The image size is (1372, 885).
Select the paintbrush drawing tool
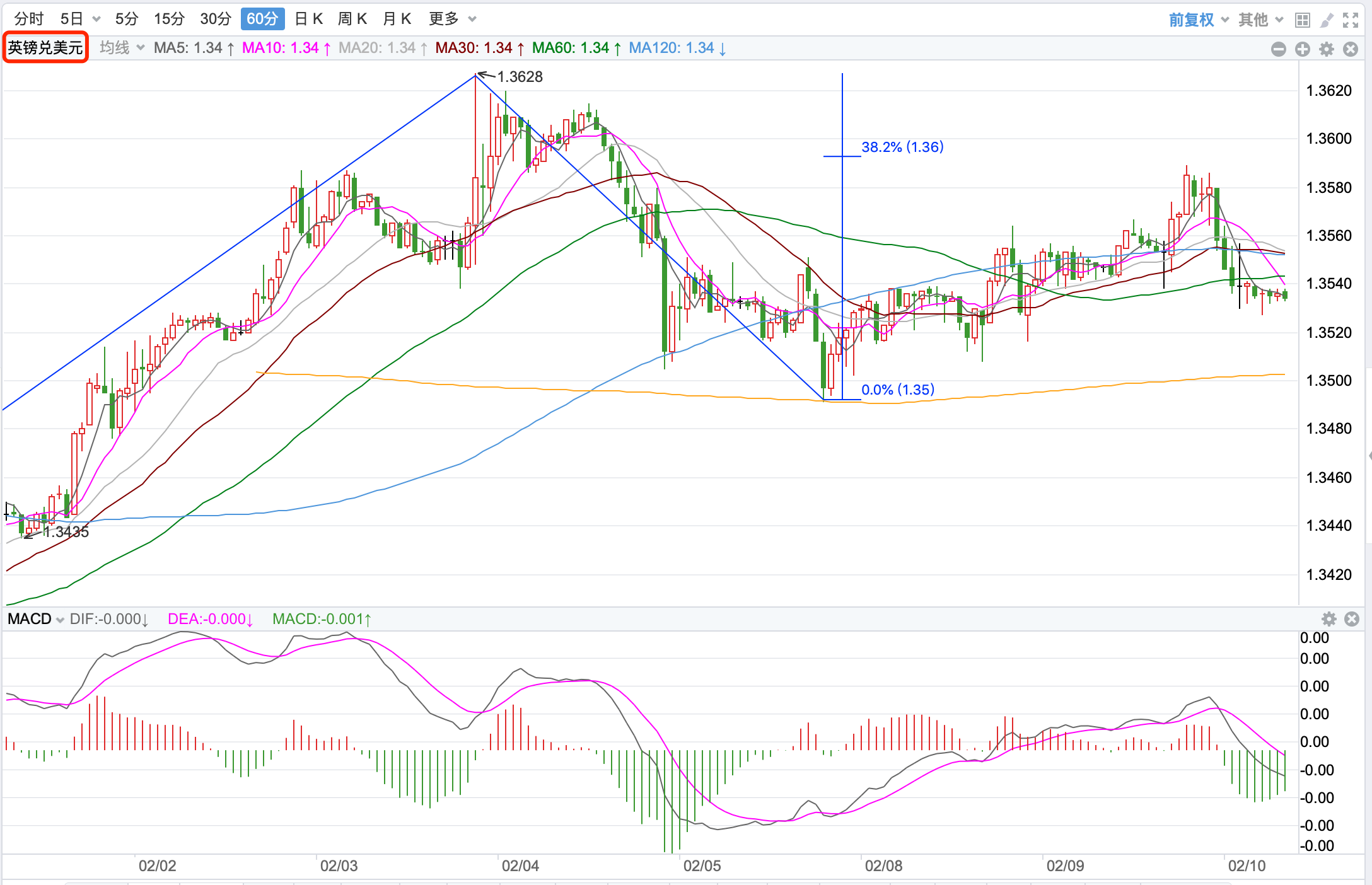pos(1327,20)
